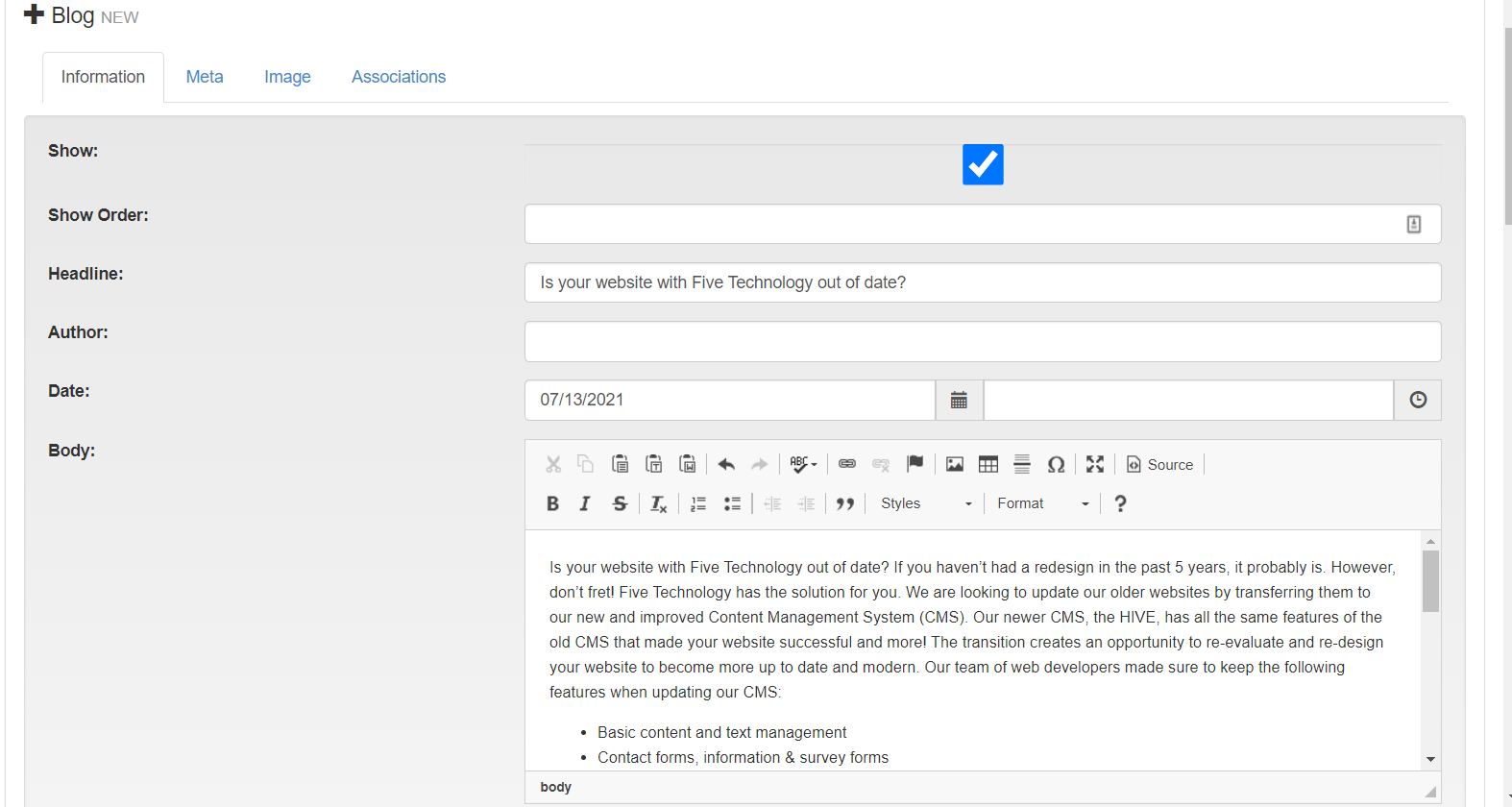Apply block quote formatting
Image resolution: width=1512 pixels, height=807 pixels.
(x=845, y=503)
